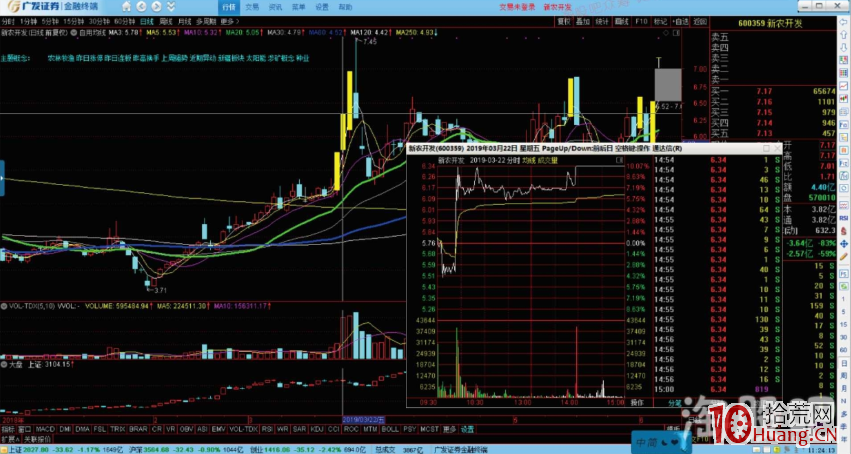Select KDJ indicator tab
Screen dimensions: 851x454
tap(316, 429)
